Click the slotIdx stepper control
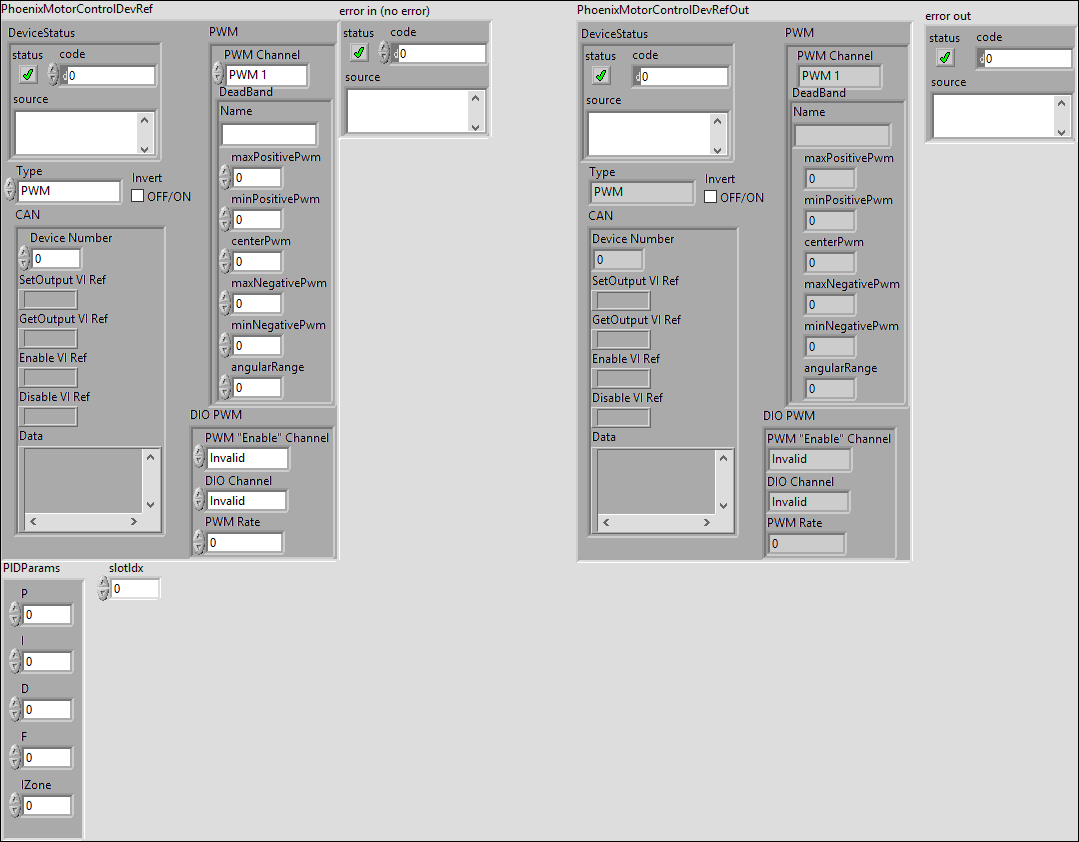The height and width of the screenshot is (842, 1079). (104, 589)
